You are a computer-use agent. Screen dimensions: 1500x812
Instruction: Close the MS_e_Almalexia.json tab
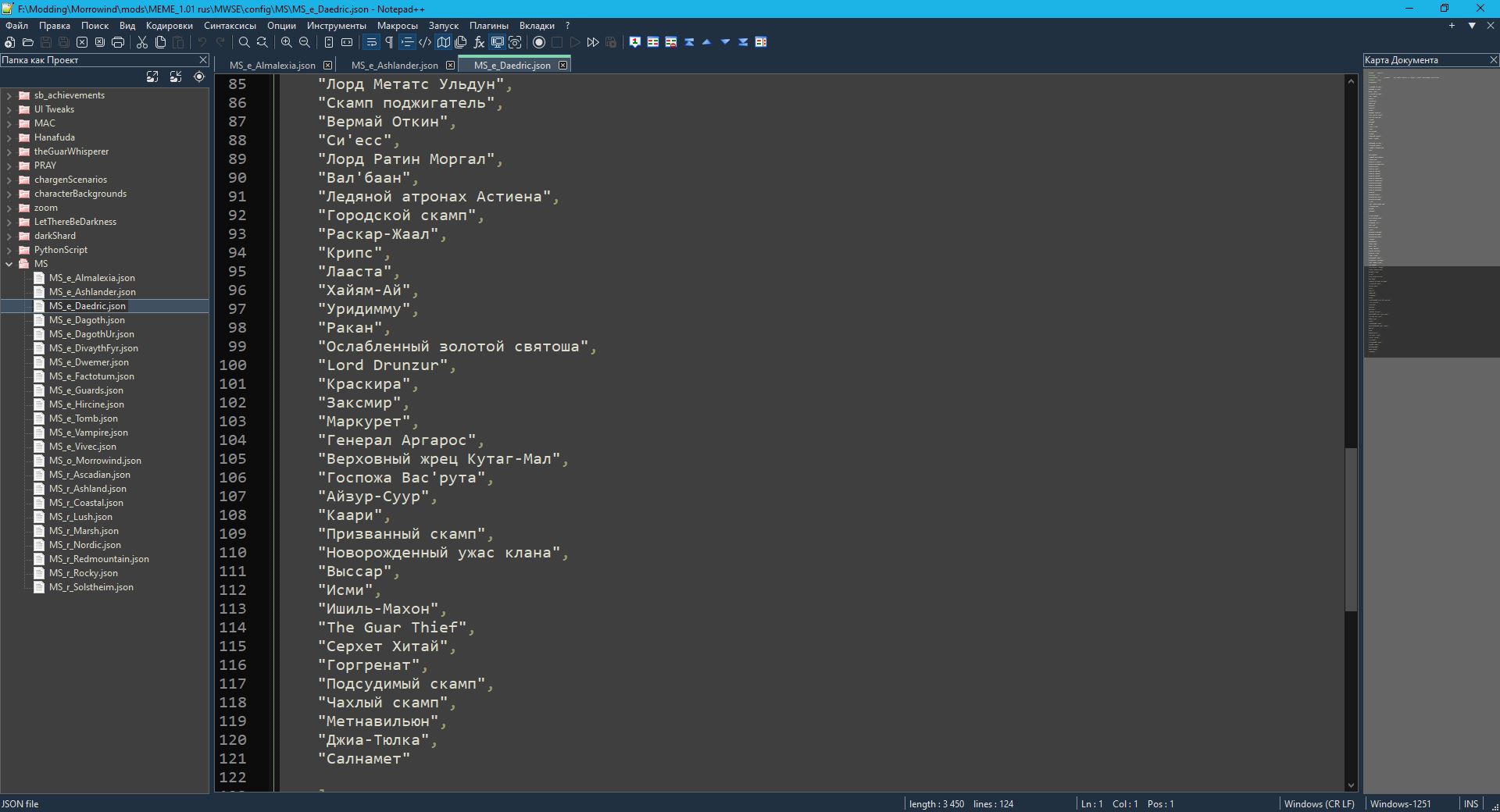pyautogui.click(x=328, y=66)
